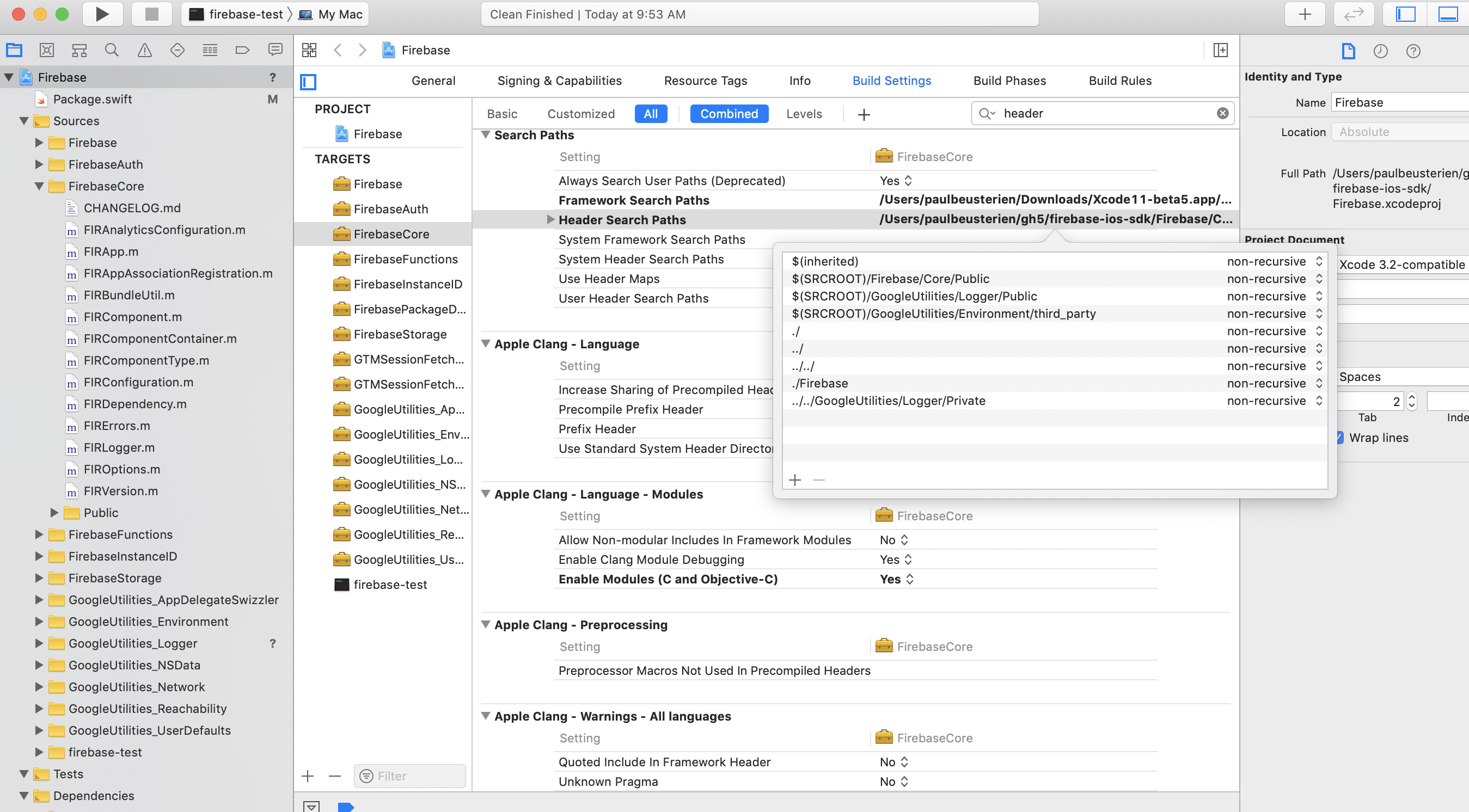
Task: Click the targets Filter field
Action: [x=409, y=776]
